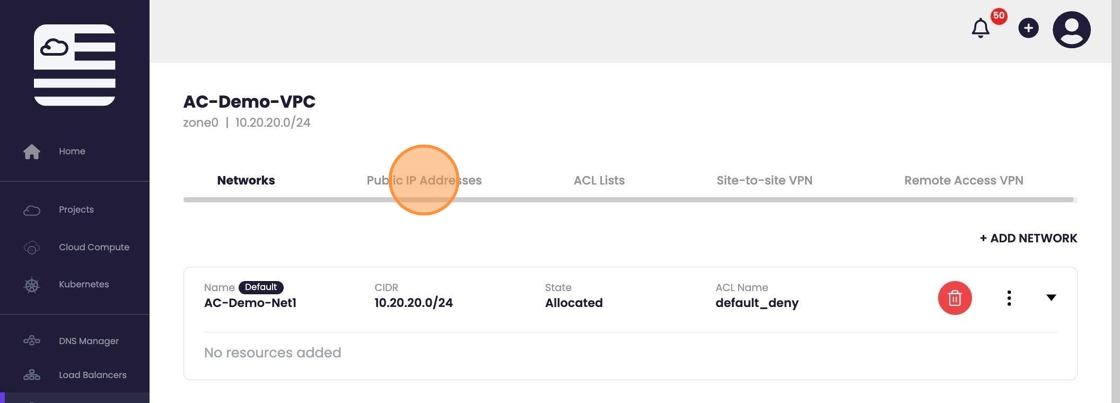Click the Load Balancers icon
This screenshot has height=403, width=1120.
point(32,375)
